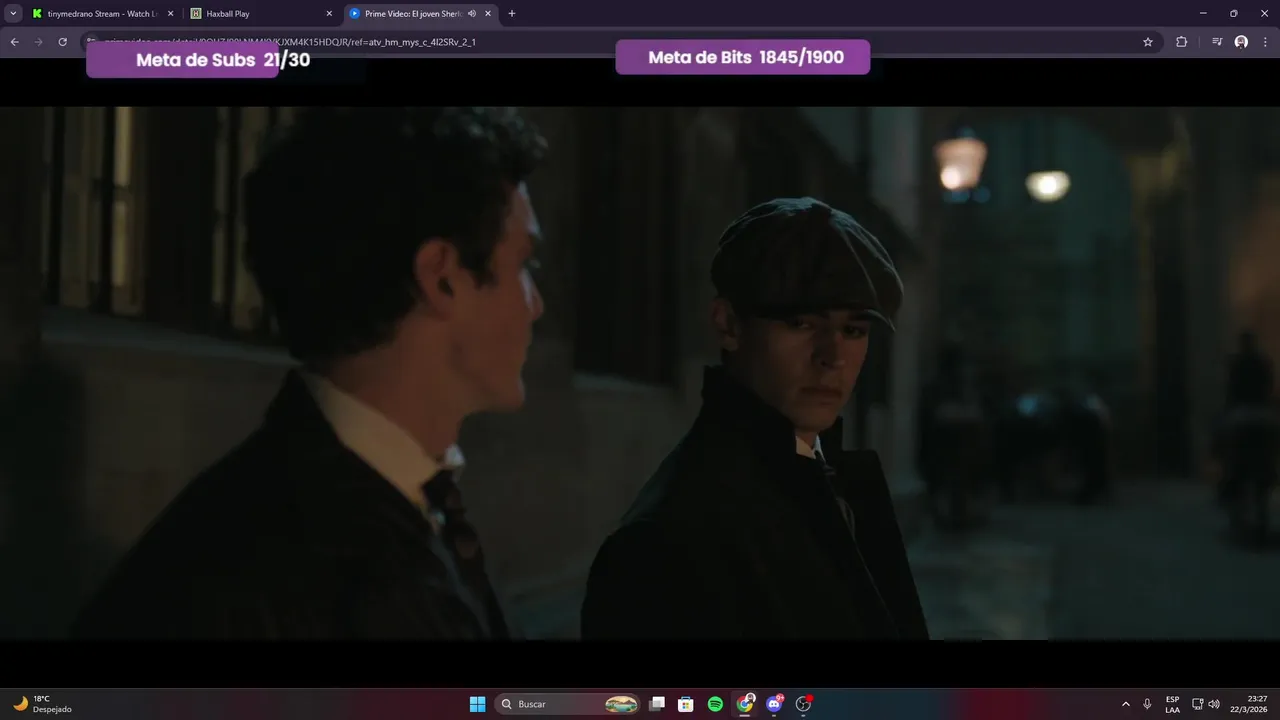Open the browser Extensions menu
1280x720 pixels.
[x=1181, y=42]
